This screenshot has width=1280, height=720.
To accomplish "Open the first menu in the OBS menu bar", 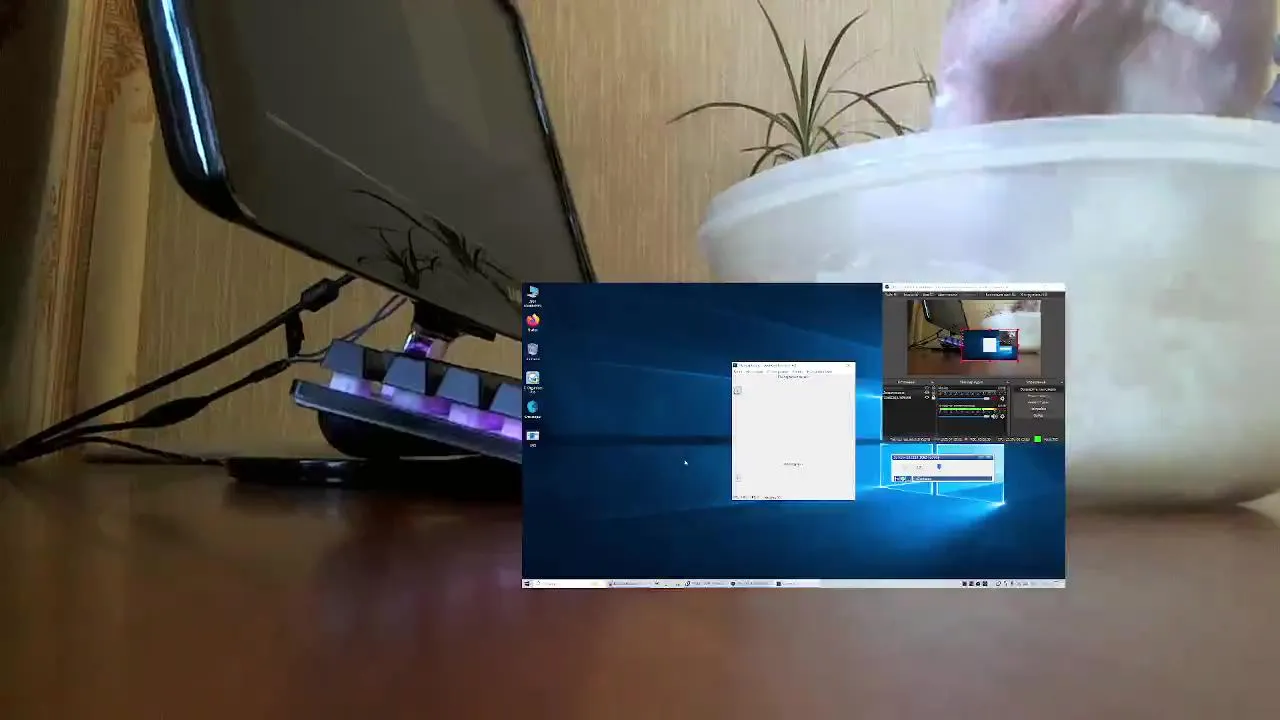I will click(x=890, y=294).
